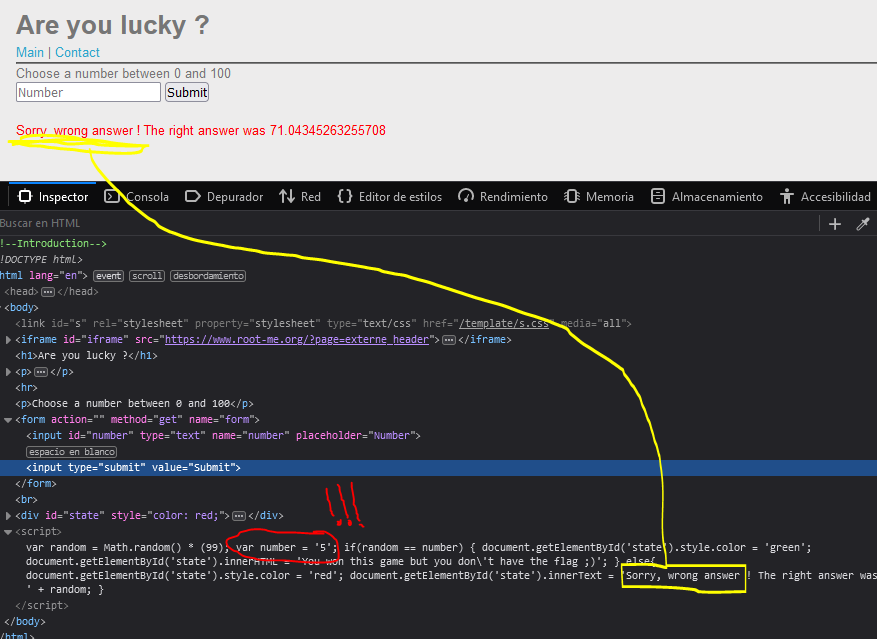Click the Accesibilidad person icon
Image resolution: width=877 pixels, height=639 pixels.
tap(787, 196)
